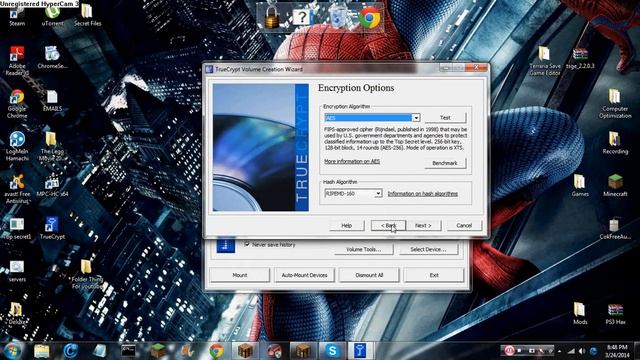This screenshot has width=640, height=360.
Task: Select the Terraria Save Game Editor folder
Action: coord(544,60)
